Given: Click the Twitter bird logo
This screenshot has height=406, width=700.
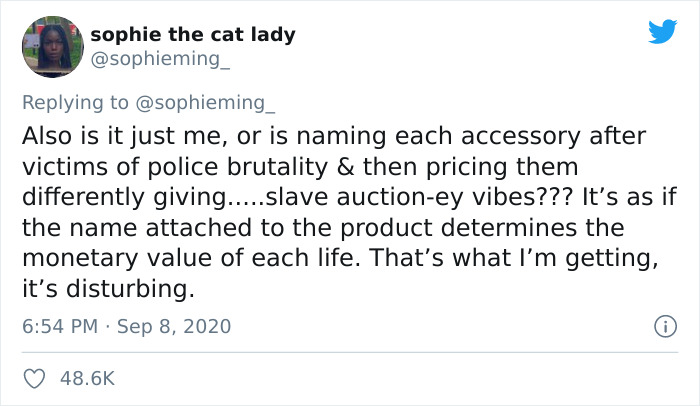Looking at the screenshot, I should pyautogui.click(x=662, y=31).
